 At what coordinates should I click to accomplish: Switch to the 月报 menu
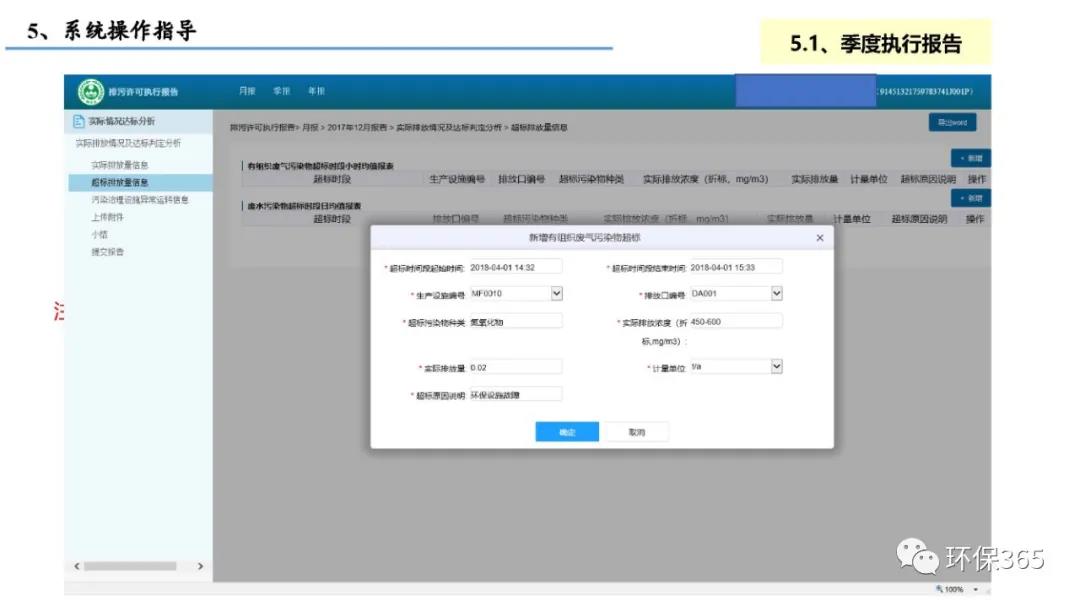pyautogui.click(x=247, y=91)
